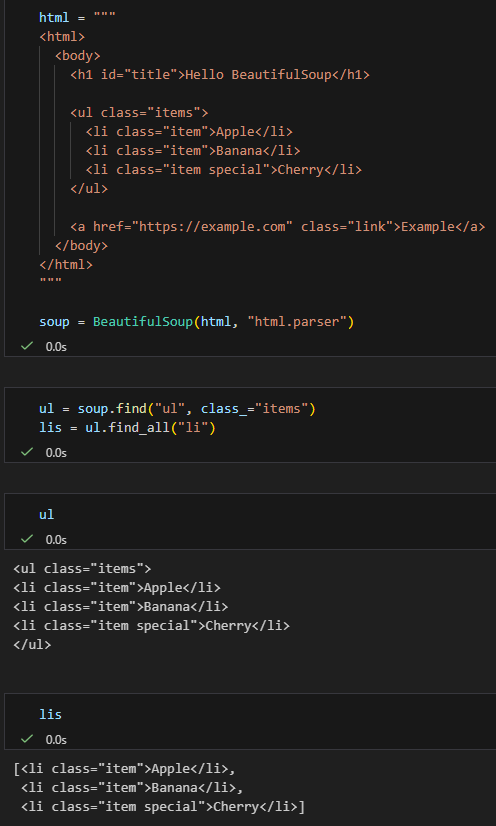The image size is (496, 826).
Task: Click the green checkmark under the html cell
Action: [x=26, y=346]
